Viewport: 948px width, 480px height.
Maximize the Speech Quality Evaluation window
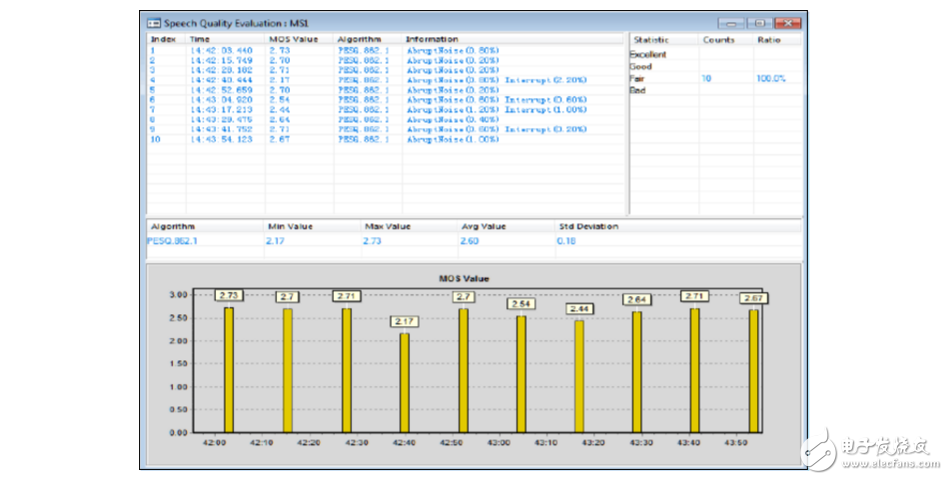pos(760,22)
